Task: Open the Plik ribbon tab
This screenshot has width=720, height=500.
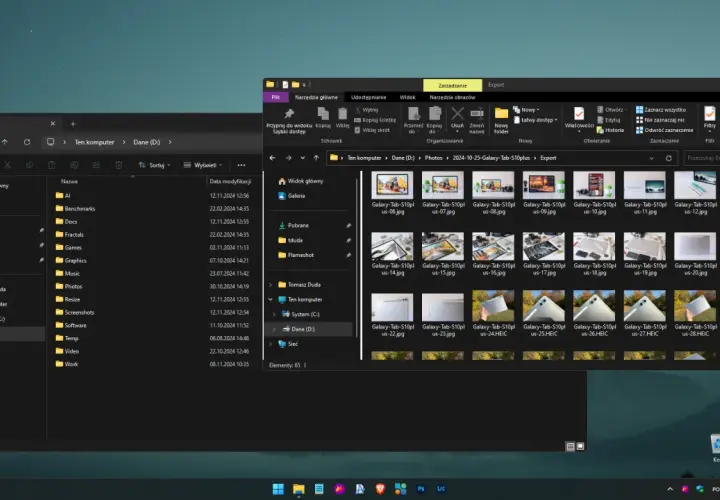Action: point(276,97)
